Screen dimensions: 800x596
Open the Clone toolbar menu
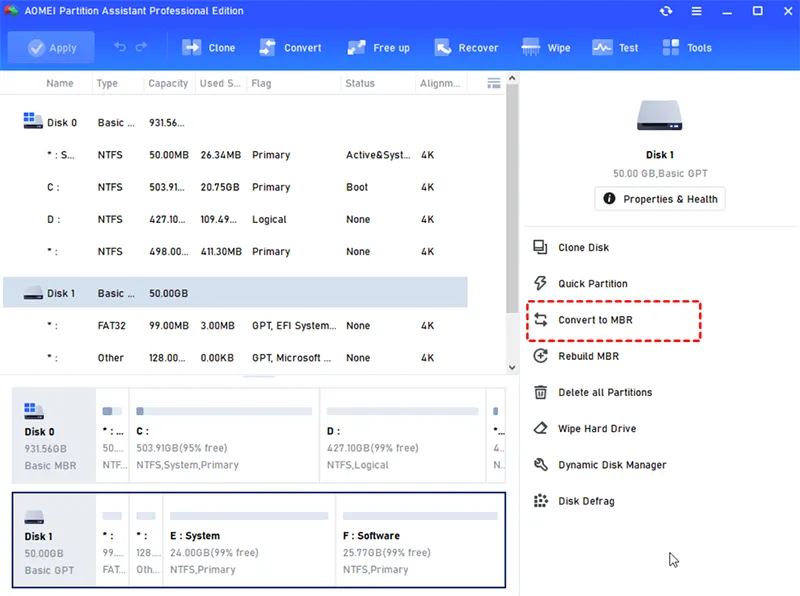point(209,47)
